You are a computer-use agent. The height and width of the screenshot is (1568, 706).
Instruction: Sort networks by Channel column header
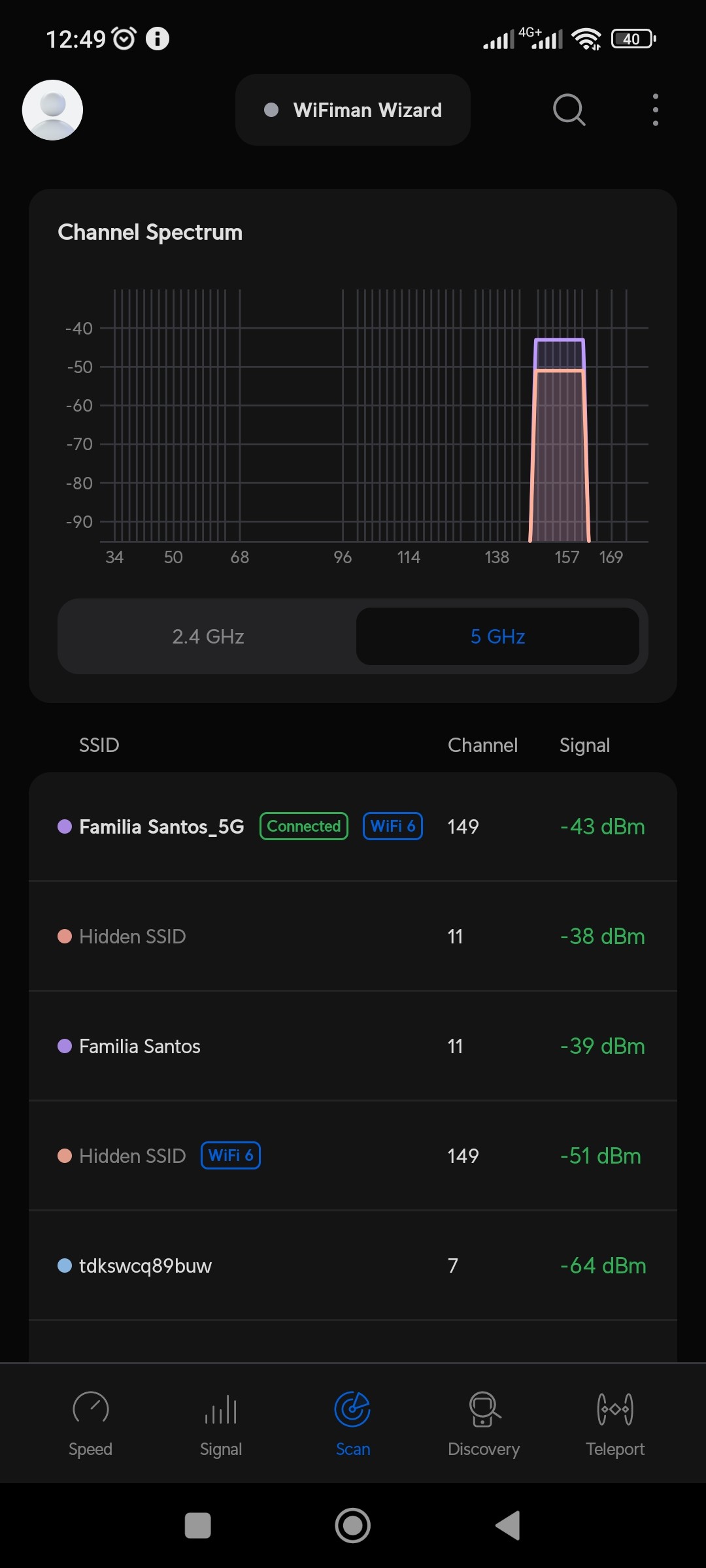[482, 745]
